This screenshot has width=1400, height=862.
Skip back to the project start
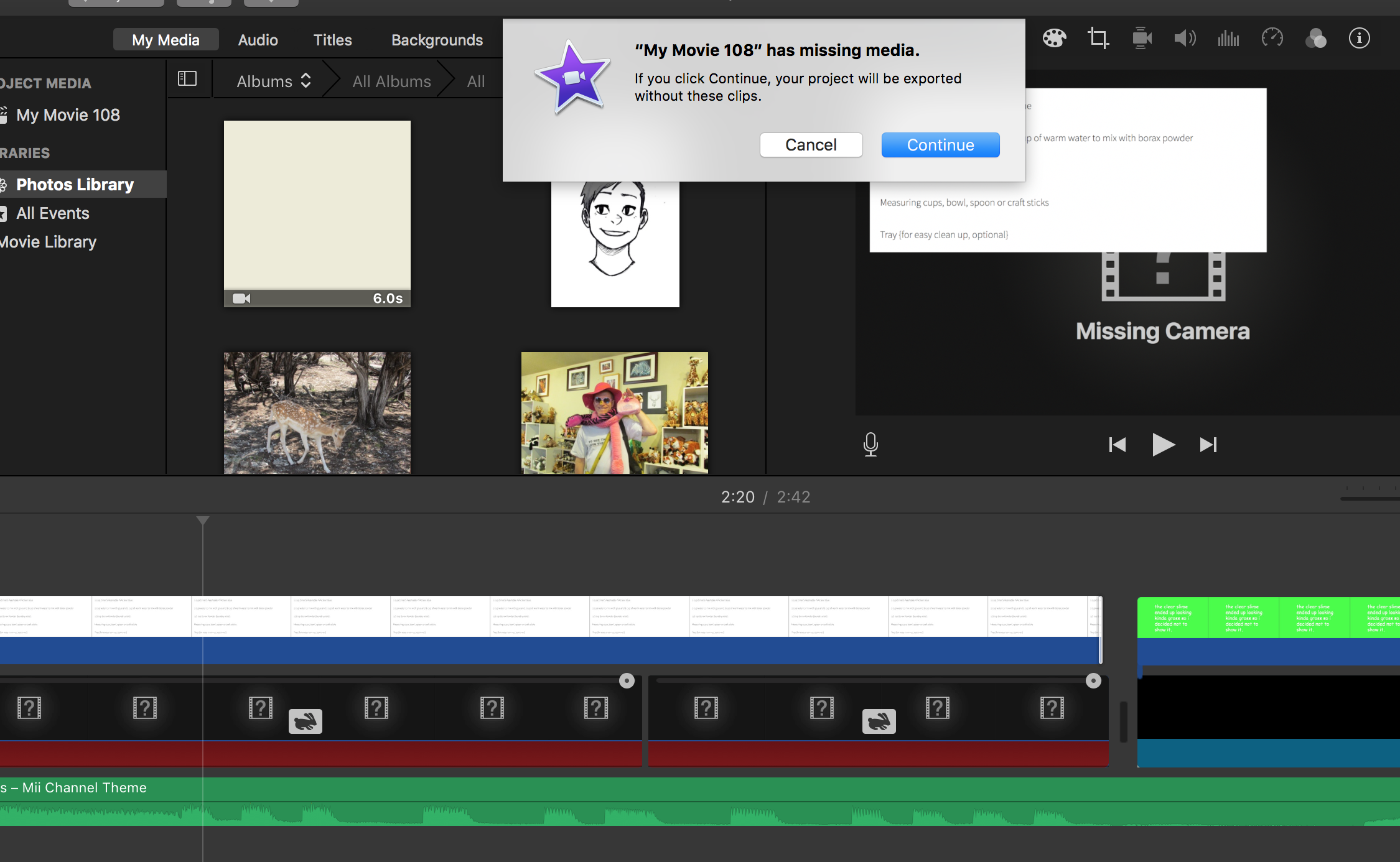pyautogui.click(x=1117, y=444)
